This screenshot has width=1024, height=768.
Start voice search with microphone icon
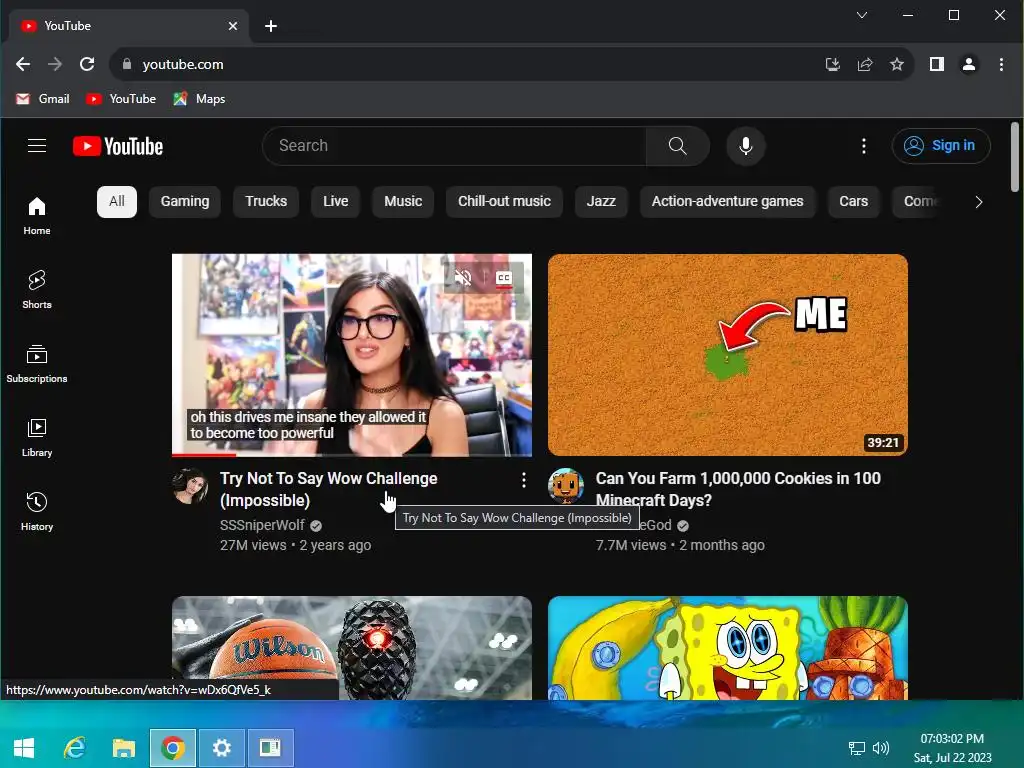tap(746, 146)
